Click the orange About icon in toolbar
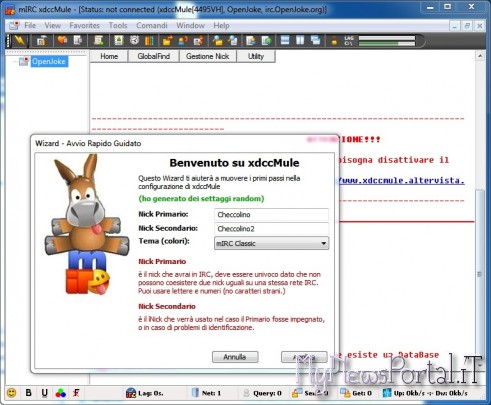The image size is (491, 405). click(334, 41)
